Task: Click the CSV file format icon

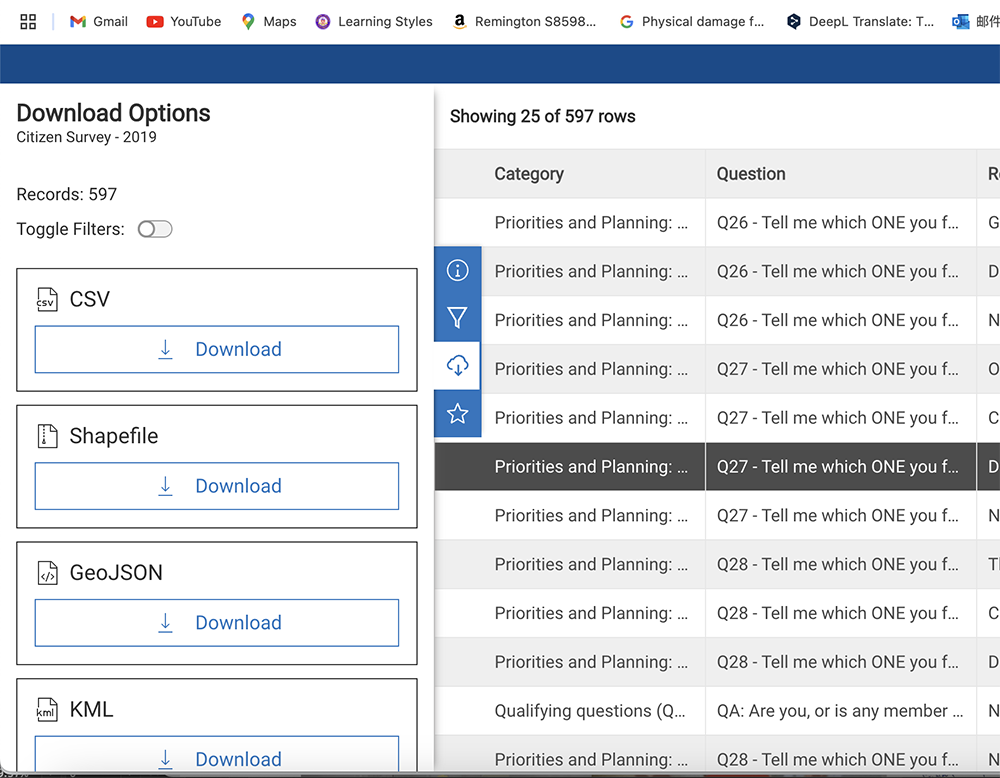Action: coord(46,299)
